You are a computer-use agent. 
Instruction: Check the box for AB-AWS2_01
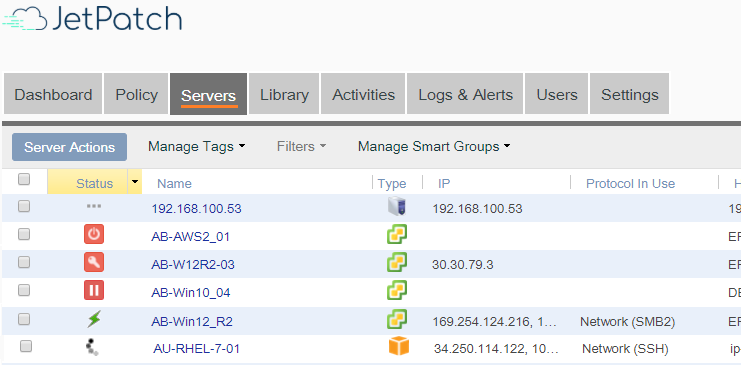[x=24, y=234]
